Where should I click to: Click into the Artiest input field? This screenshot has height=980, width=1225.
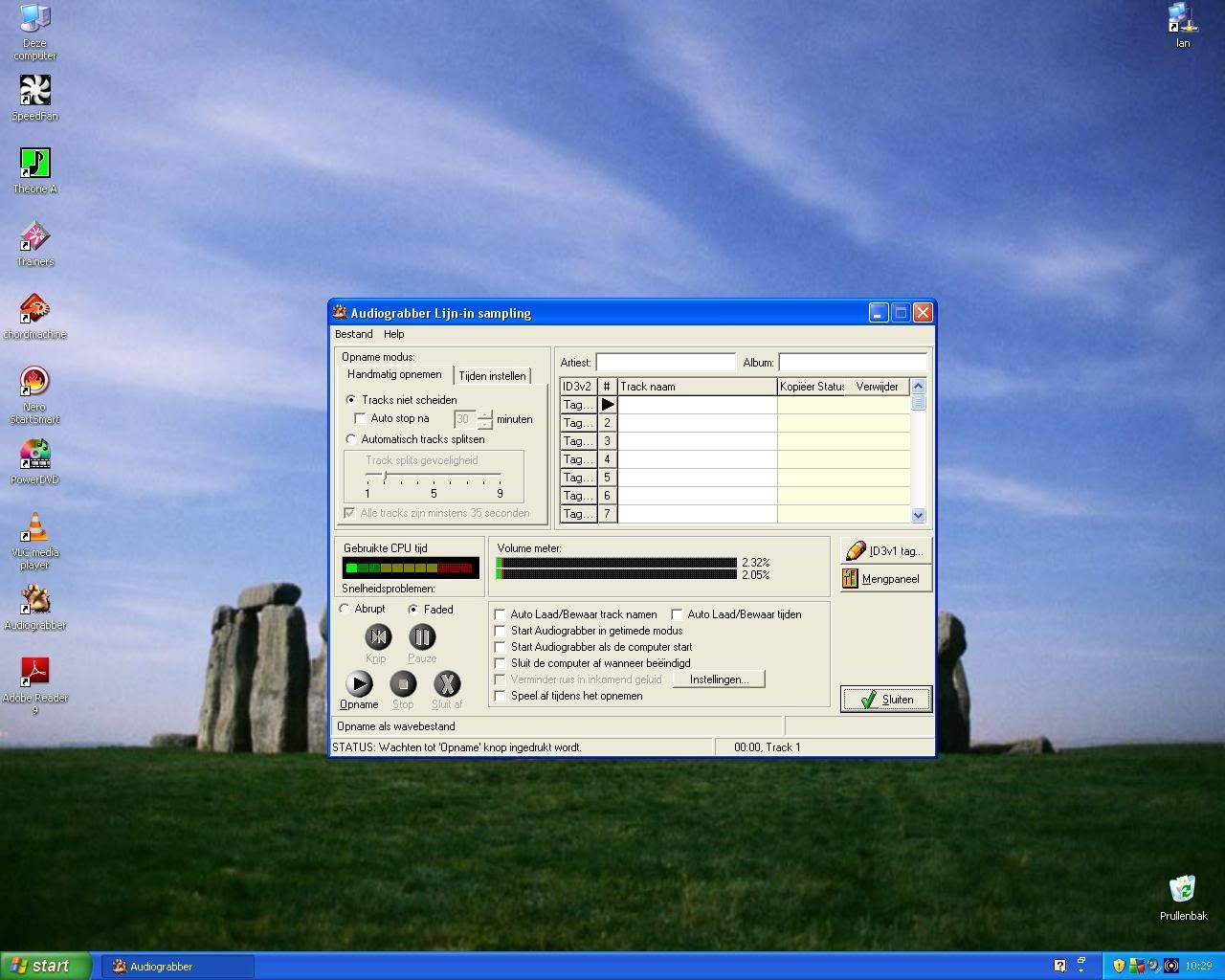tap(665, 363)
